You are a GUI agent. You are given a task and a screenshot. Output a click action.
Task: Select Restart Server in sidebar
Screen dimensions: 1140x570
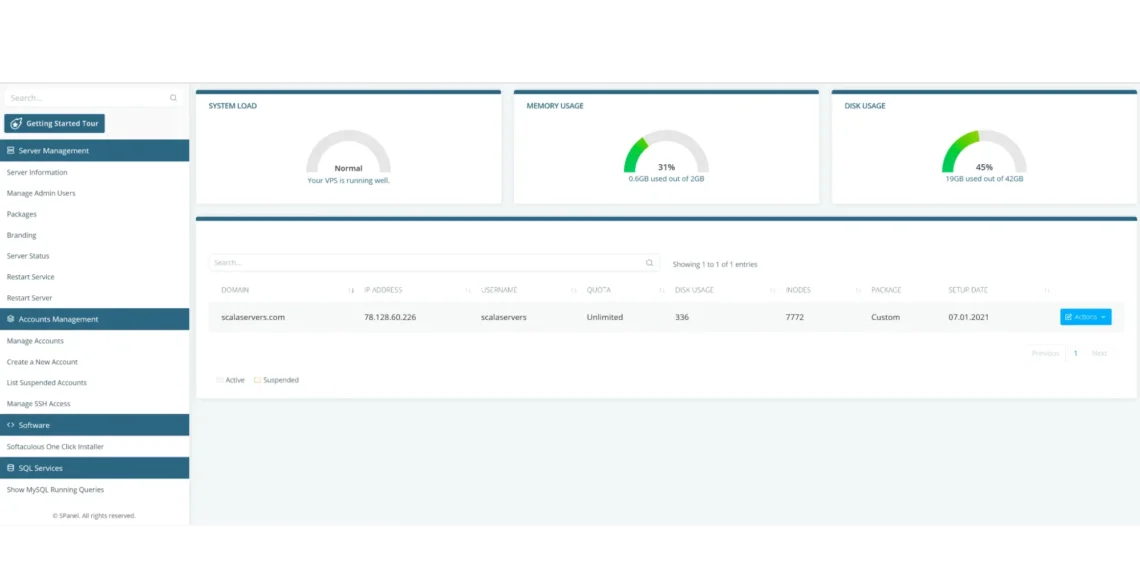(x=29, y=298)
